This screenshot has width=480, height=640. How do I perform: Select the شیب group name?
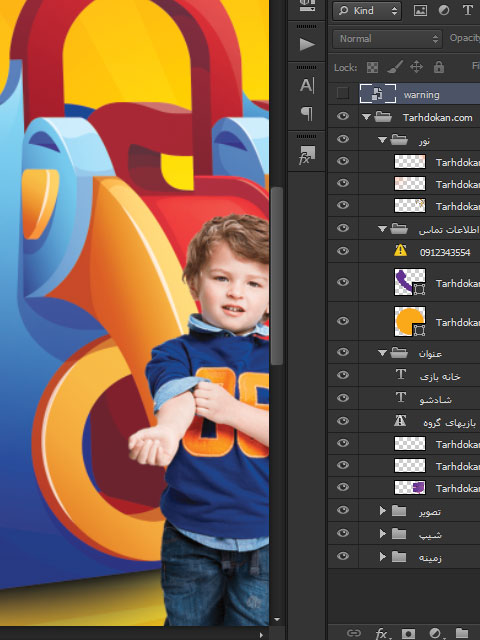tap(430, 535)
